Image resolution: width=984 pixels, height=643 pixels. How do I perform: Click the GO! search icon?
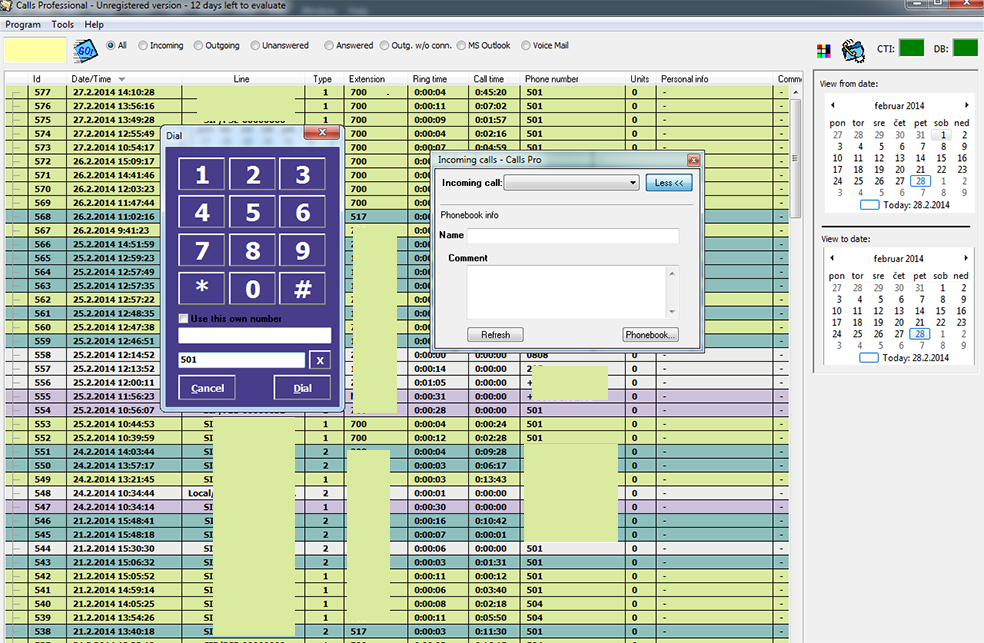coord(85,50)
